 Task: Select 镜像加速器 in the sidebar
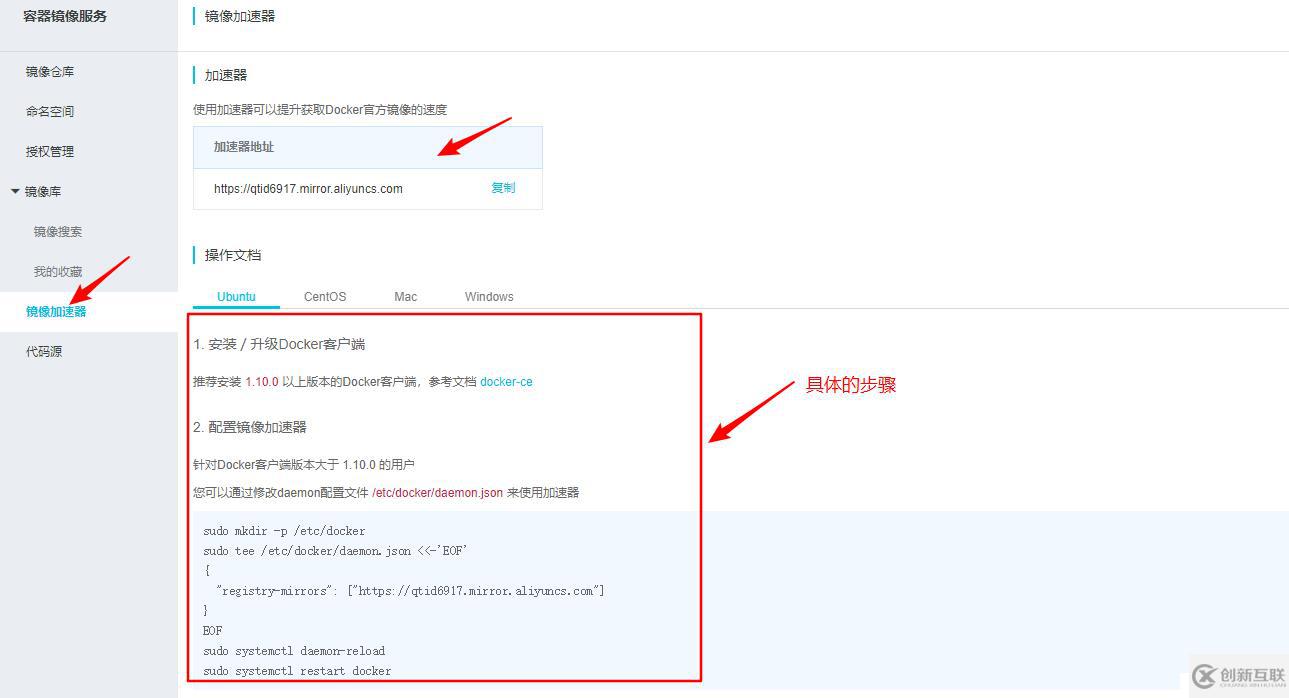point(56,312)
